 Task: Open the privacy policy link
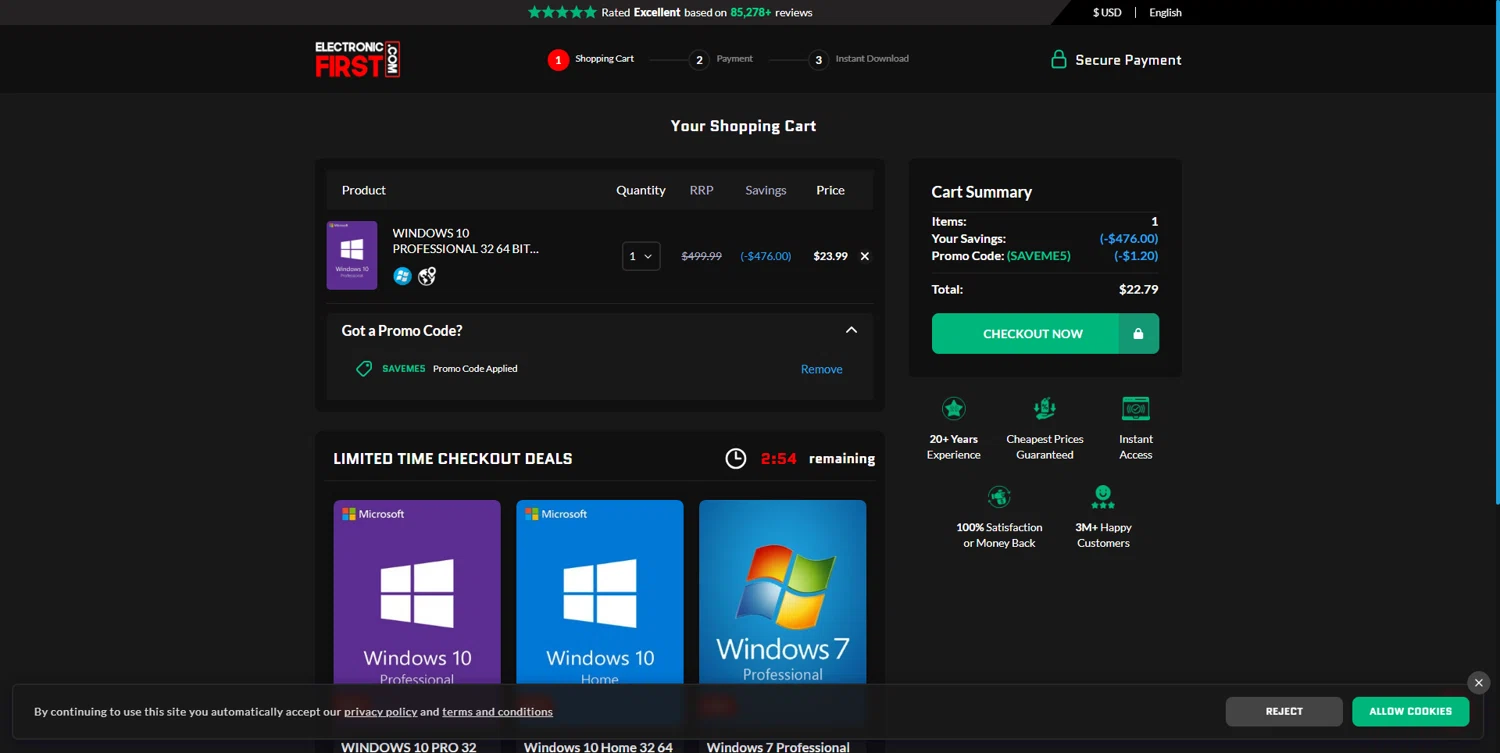click(380, 712)
